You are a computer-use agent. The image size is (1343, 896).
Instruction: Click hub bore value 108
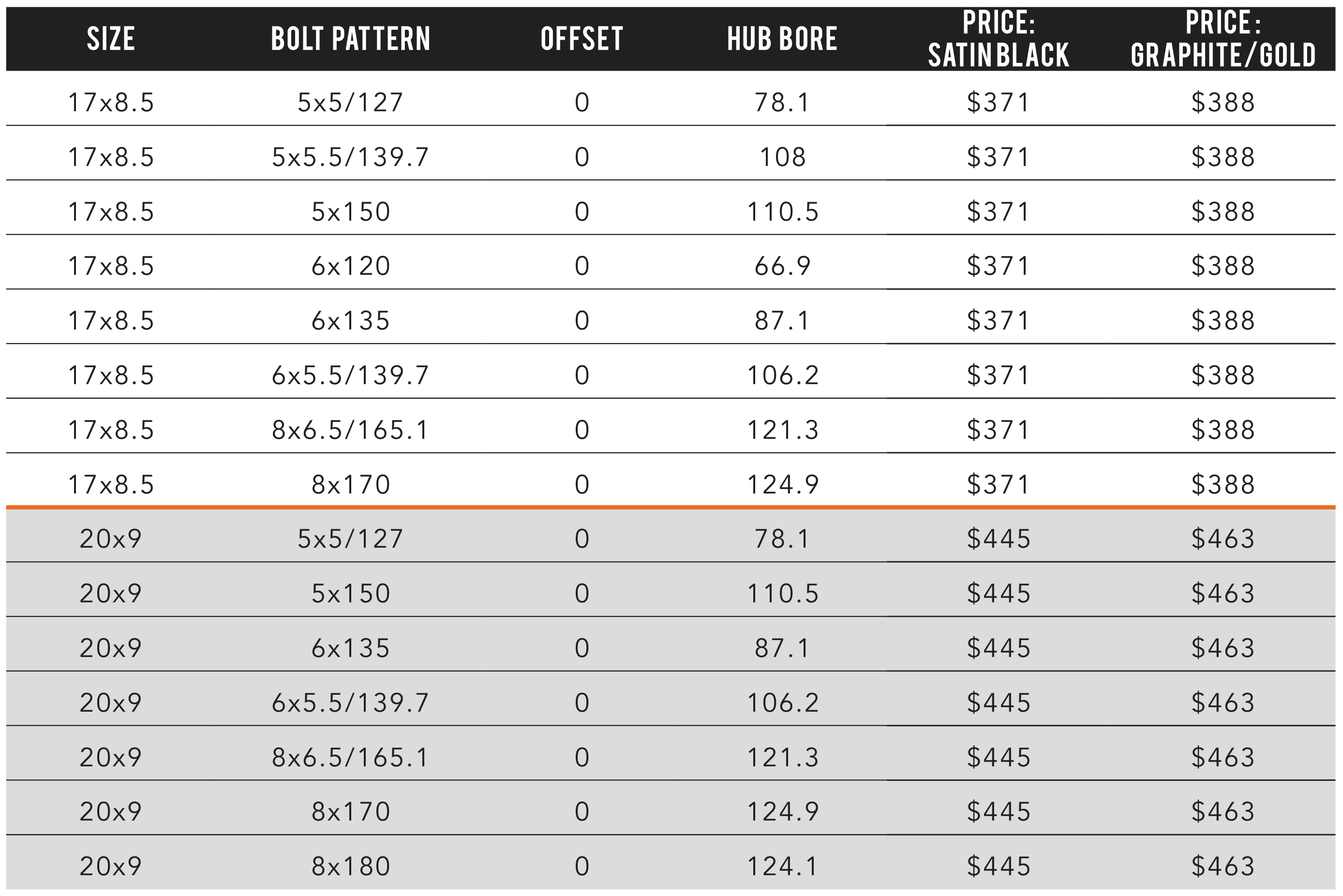[782, 157]
